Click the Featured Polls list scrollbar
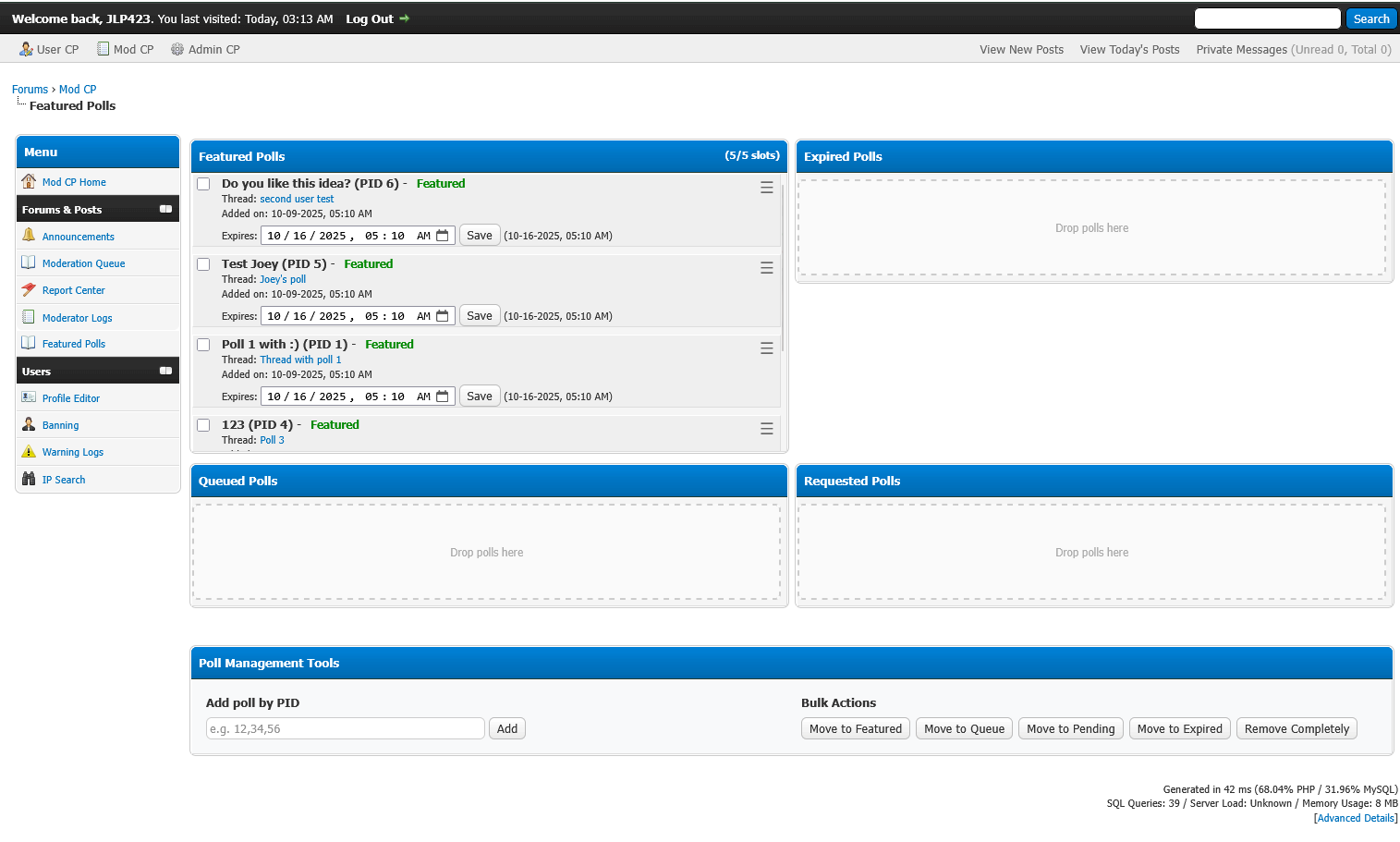 coord(782,268)
